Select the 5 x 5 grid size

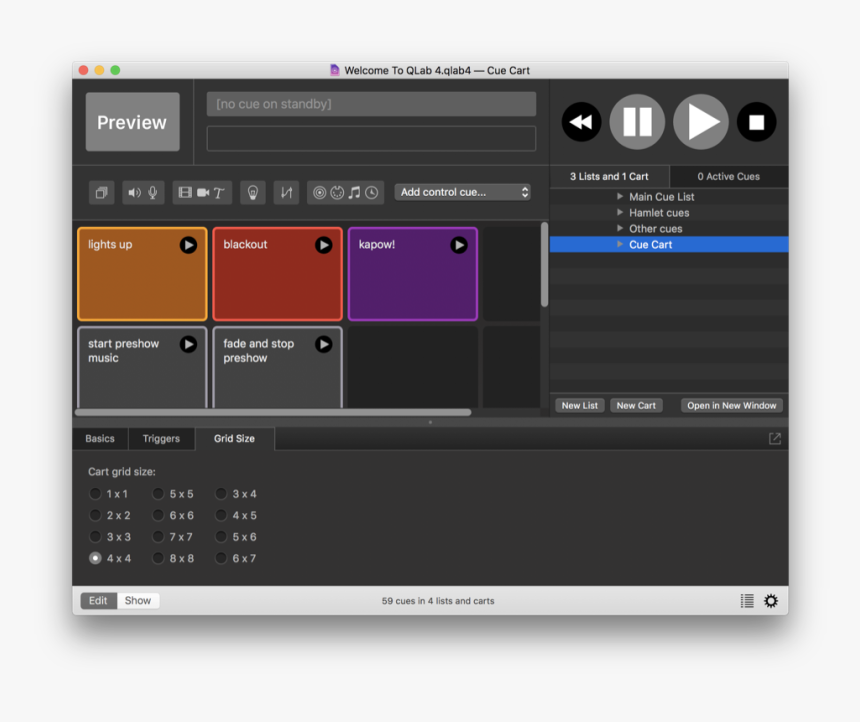click(158, 494)
